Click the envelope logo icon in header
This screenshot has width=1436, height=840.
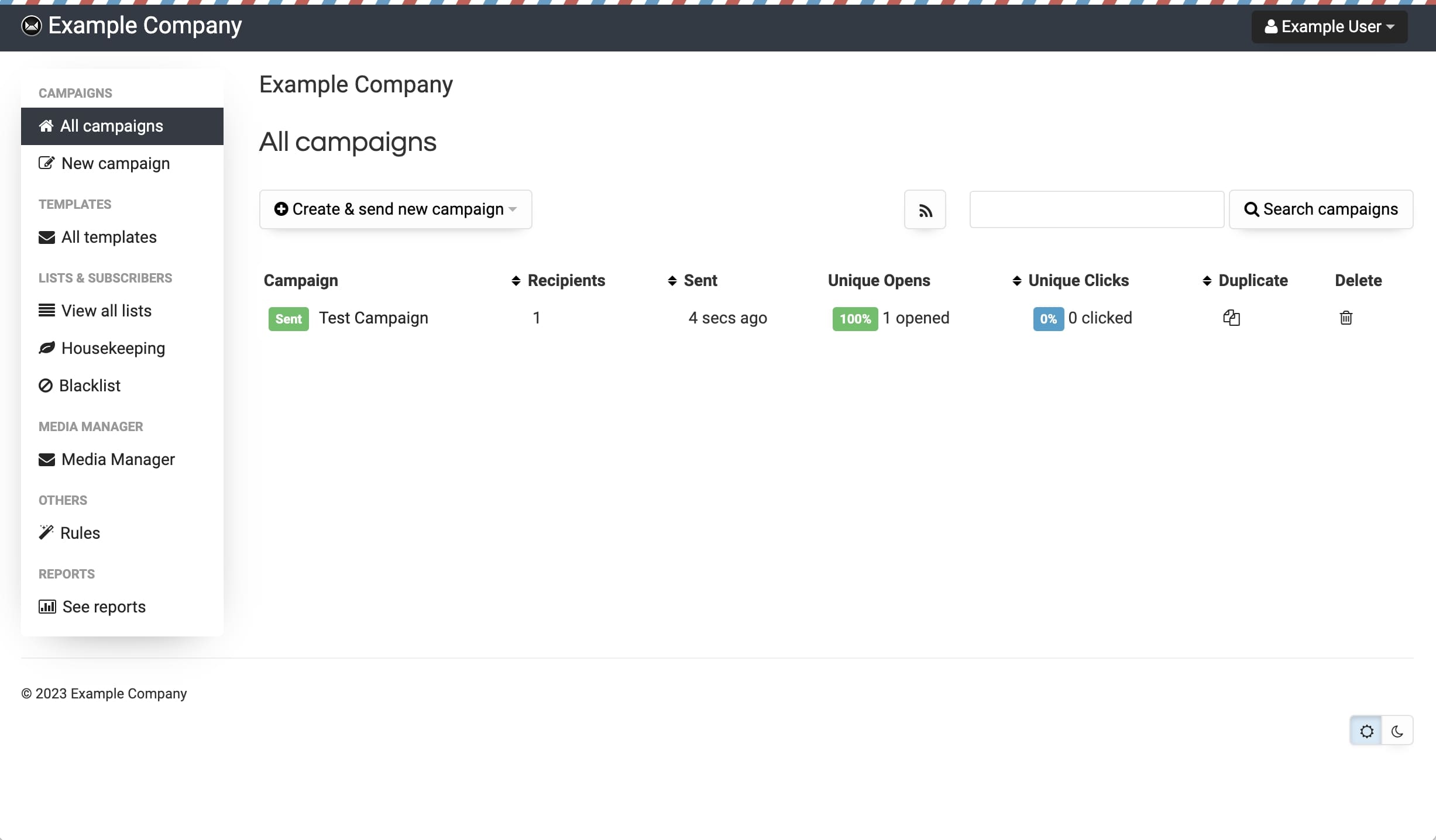pyautogui.click(x=32, y=26)
